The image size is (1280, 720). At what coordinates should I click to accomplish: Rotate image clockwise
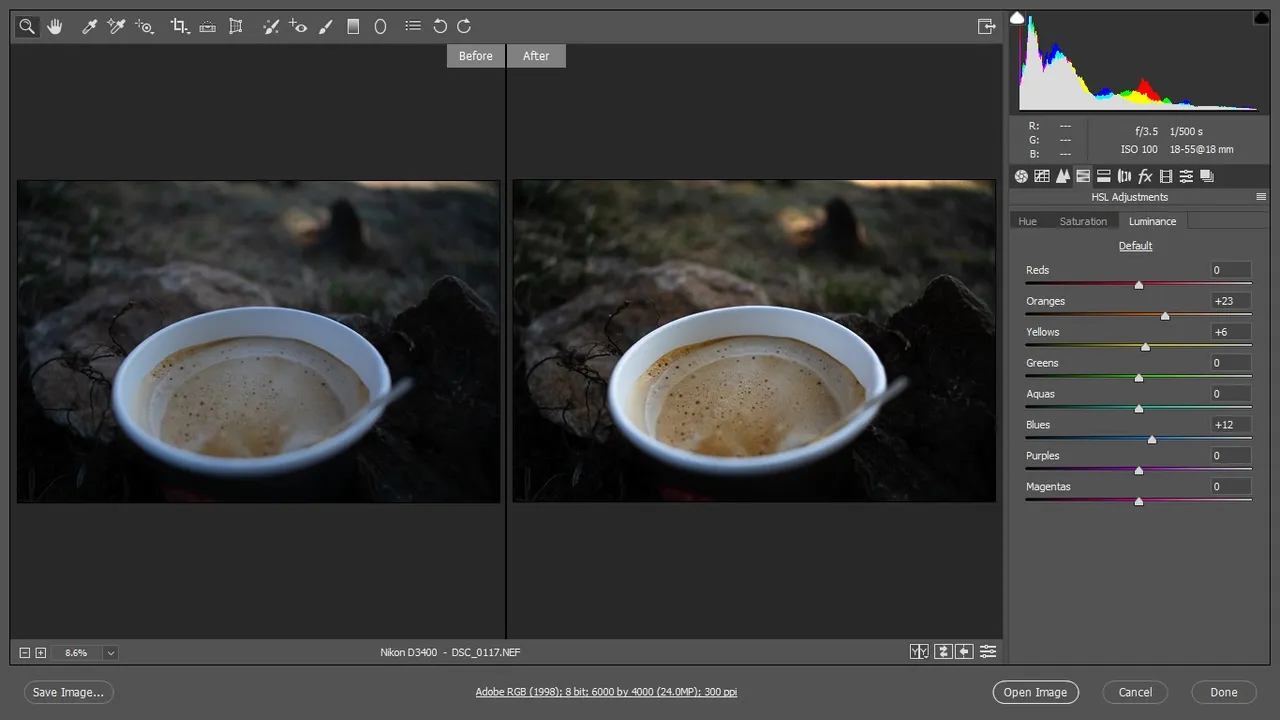point(464,27)
